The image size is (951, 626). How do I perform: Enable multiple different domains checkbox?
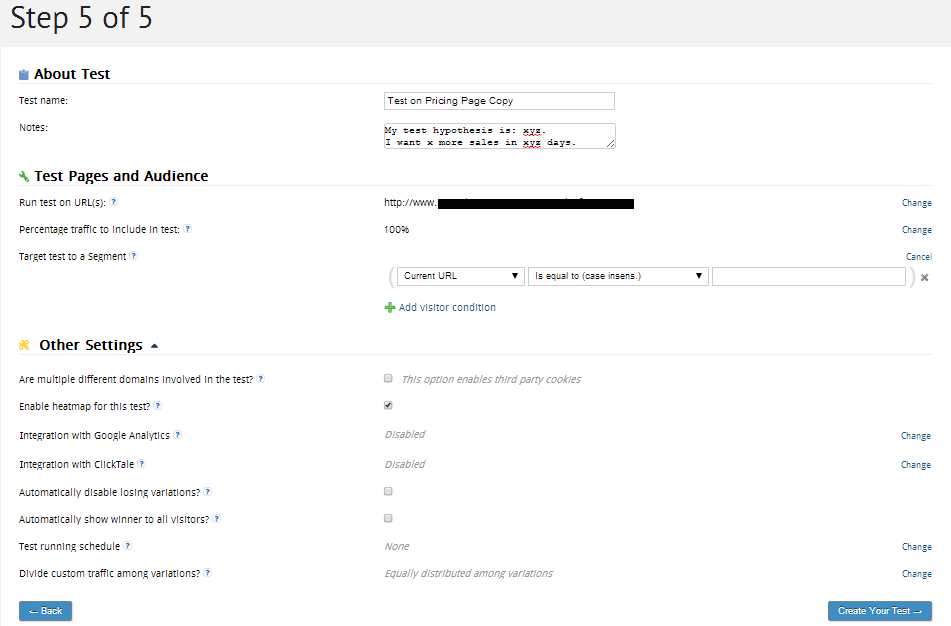[x=388, y=379]
